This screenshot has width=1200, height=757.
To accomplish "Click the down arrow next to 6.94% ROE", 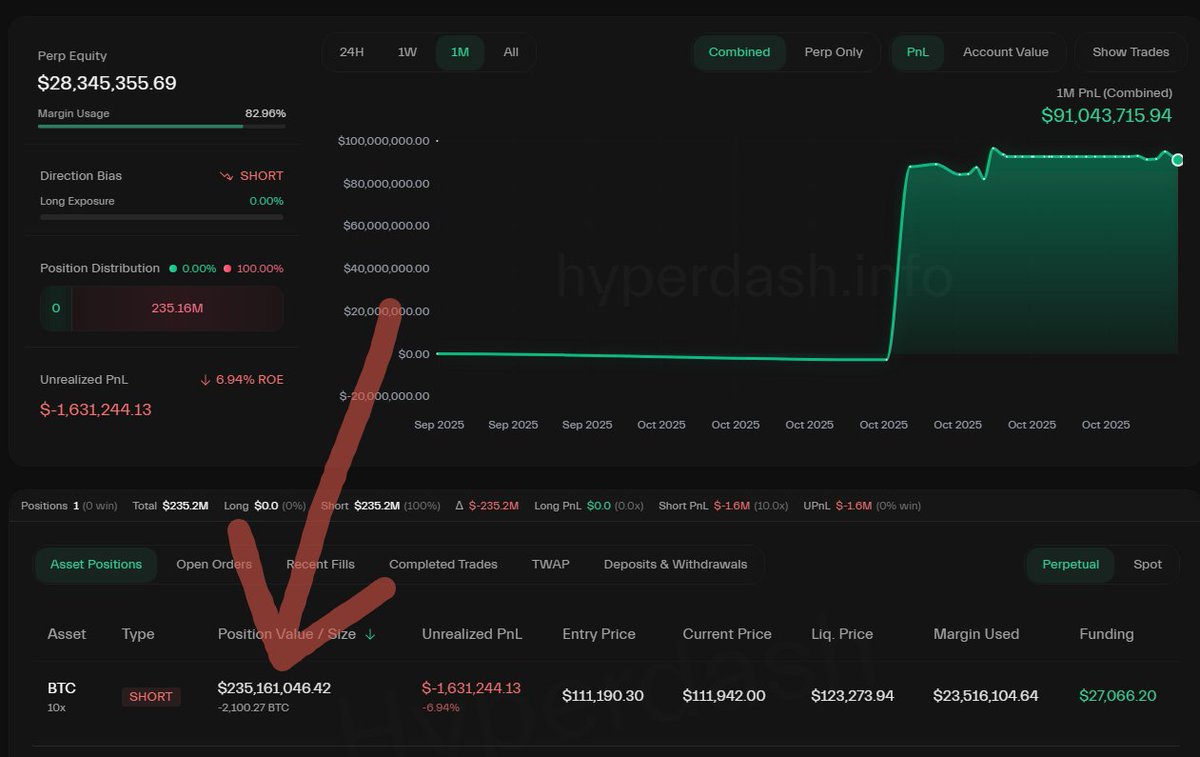I will point(205,379).
